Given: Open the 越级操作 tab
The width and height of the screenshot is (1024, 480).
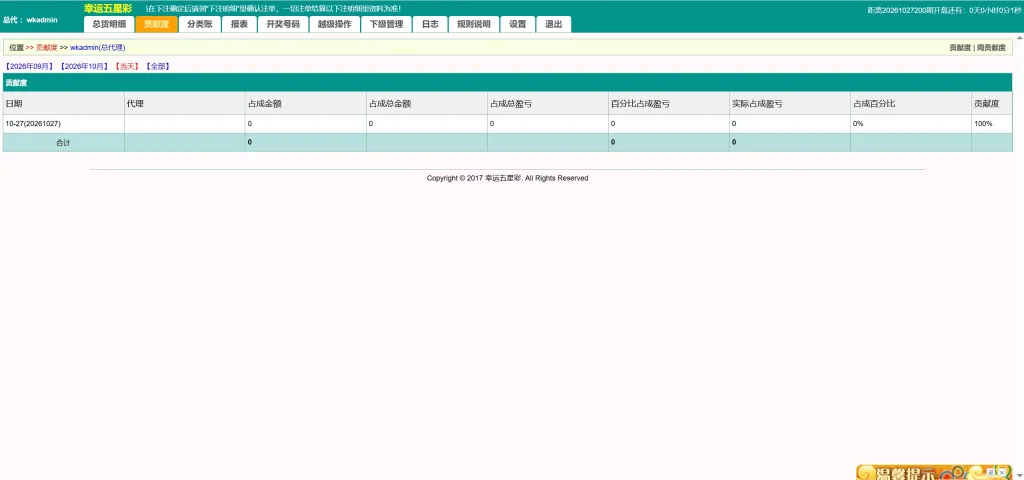Looking at the screenshot, I should [x=334, y=24].
